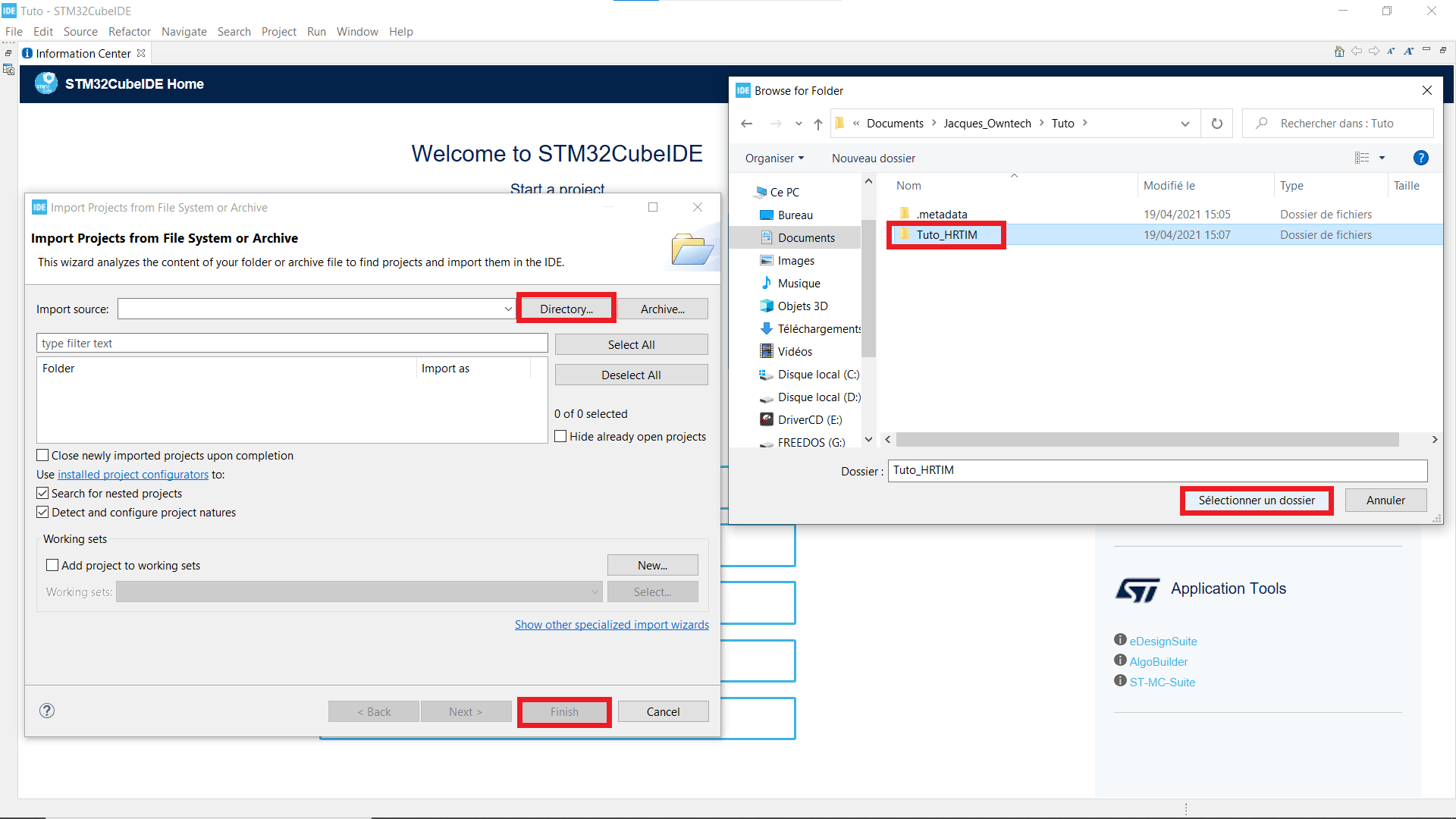Select Bureau in navigation pane

(795, 215)
